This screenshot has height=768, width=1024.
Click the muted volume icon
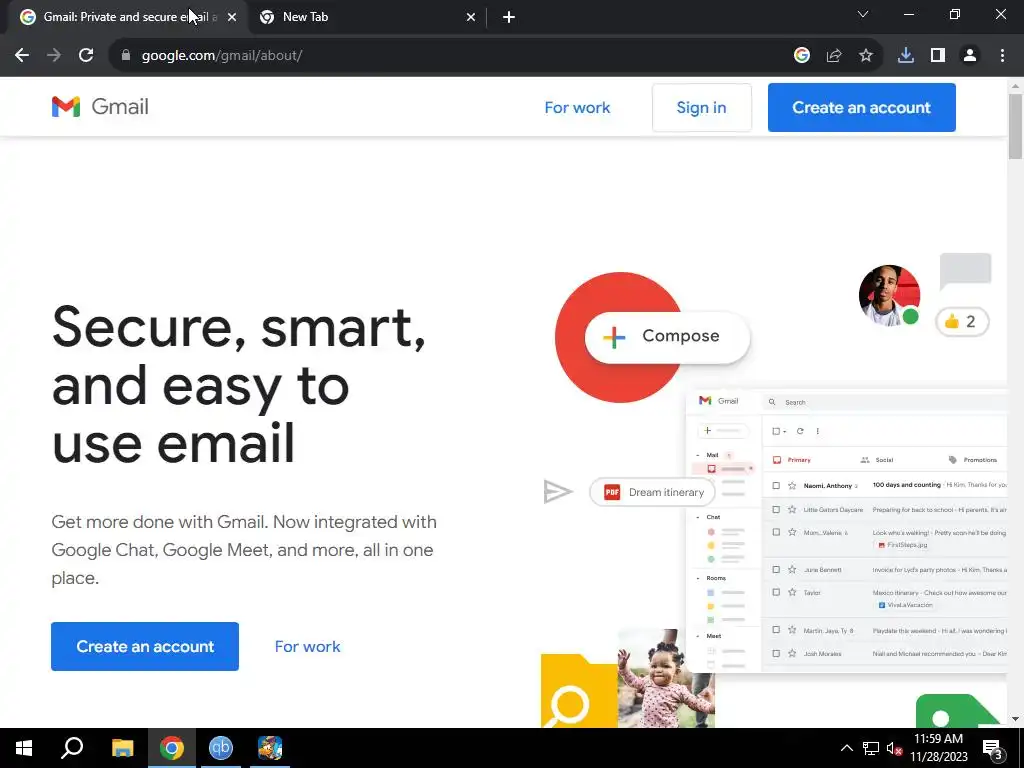click(x=894, y=749)
